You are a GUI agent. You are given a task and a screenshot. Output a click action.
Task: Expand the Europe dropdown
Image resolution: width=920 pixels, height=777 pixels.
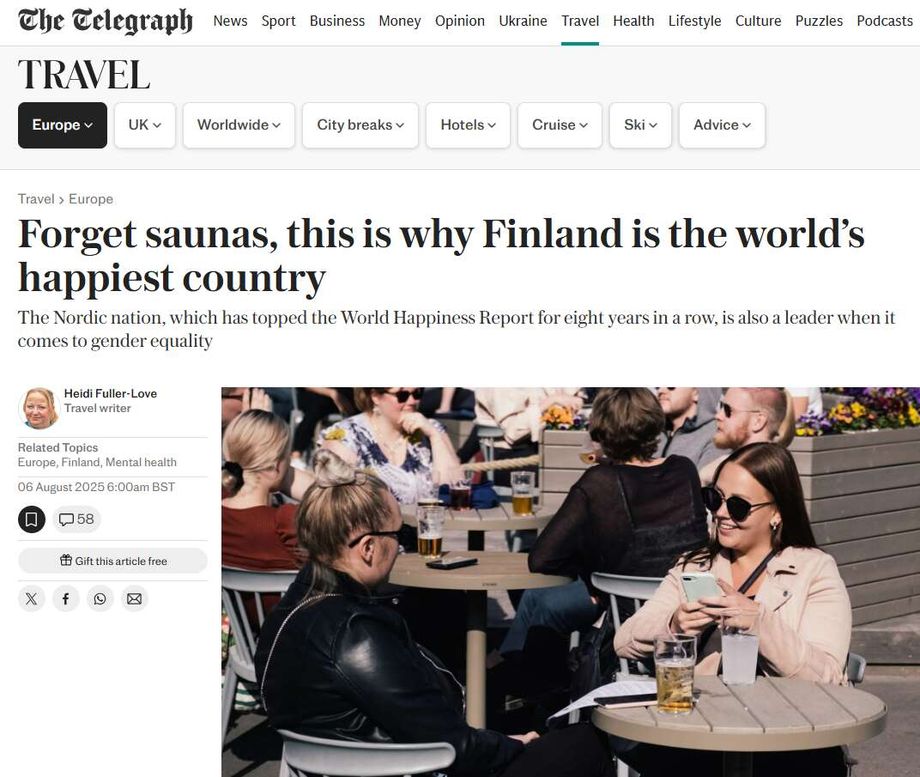point(62,125)
